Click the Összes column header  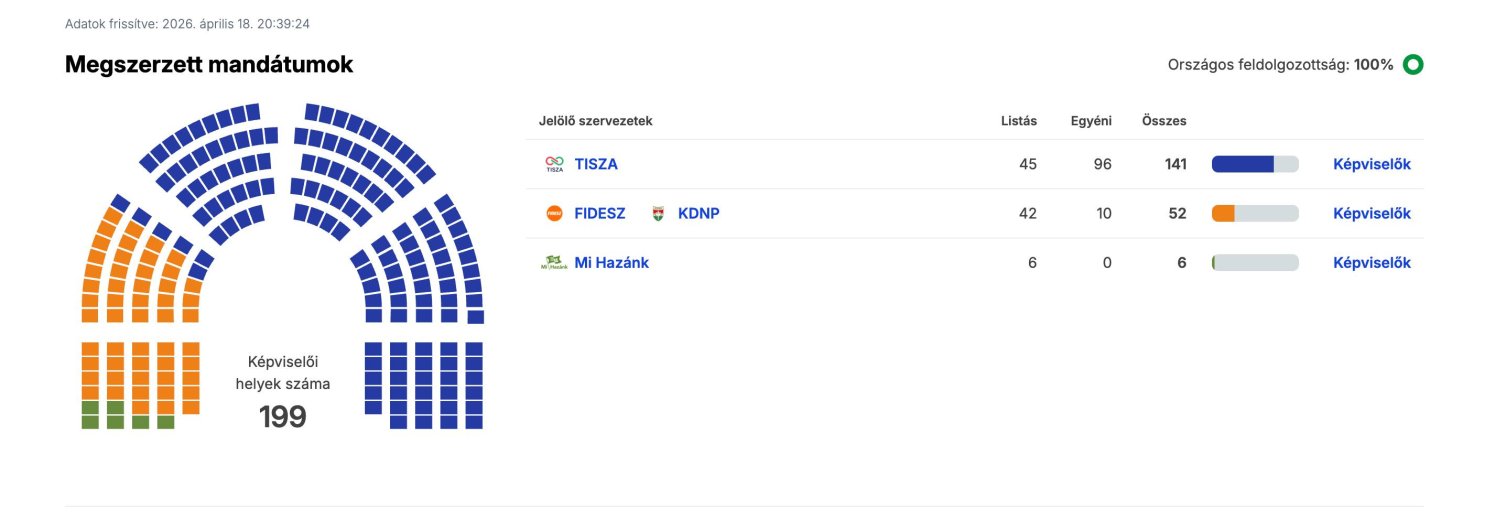pyautogui.click(x=1164, y=121)
